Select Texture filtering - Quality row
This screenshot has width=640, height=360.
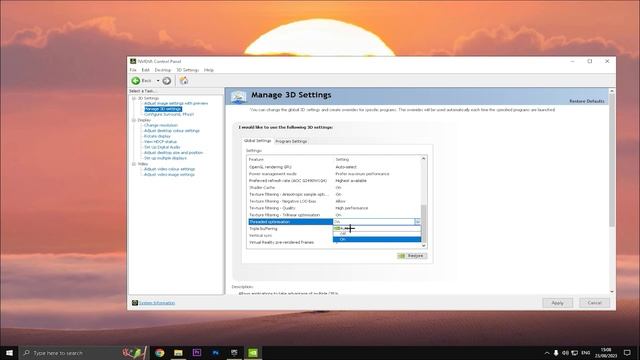(x=334, y=208)
